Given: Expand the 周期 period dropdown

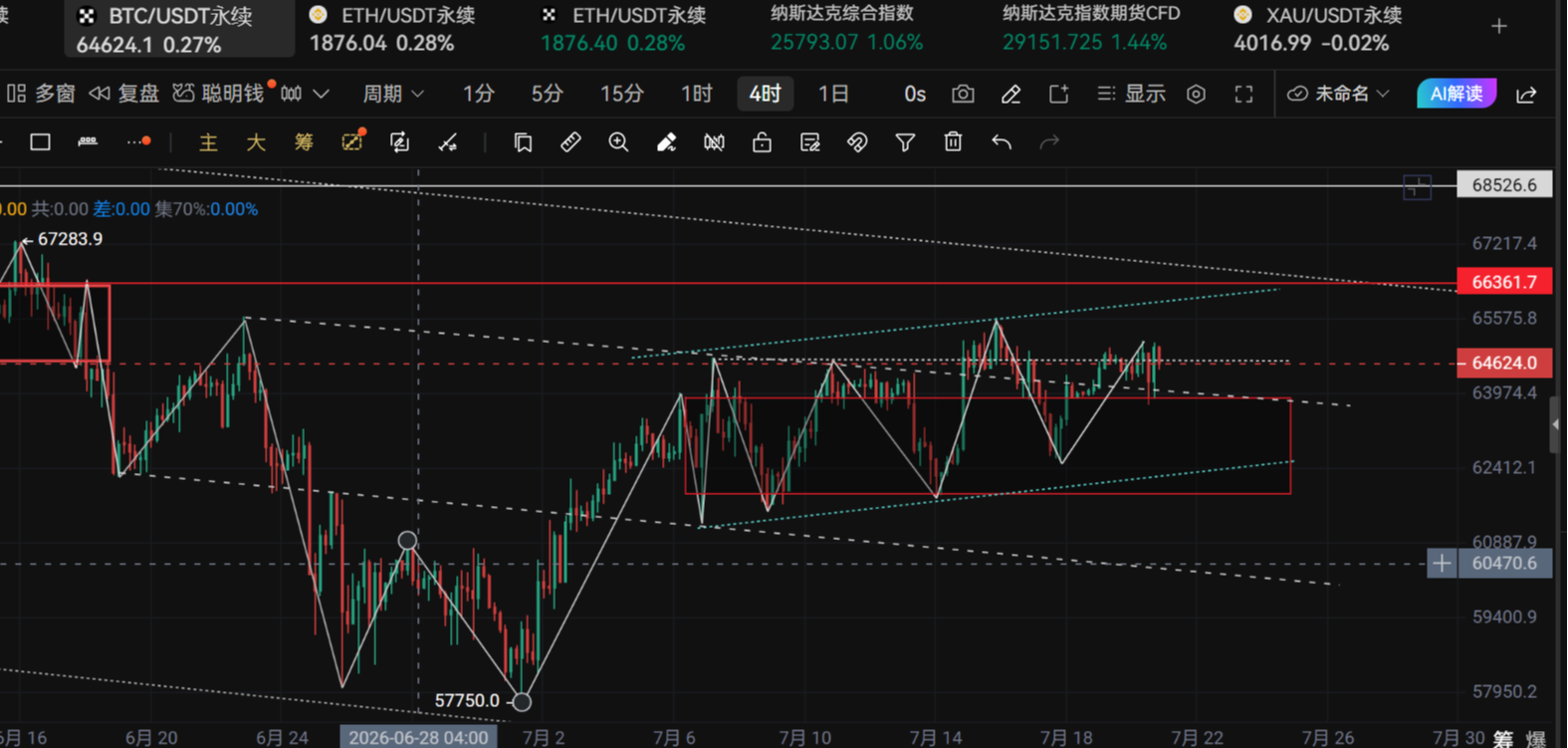Looking at the screenshot, I should click(393, 94).
